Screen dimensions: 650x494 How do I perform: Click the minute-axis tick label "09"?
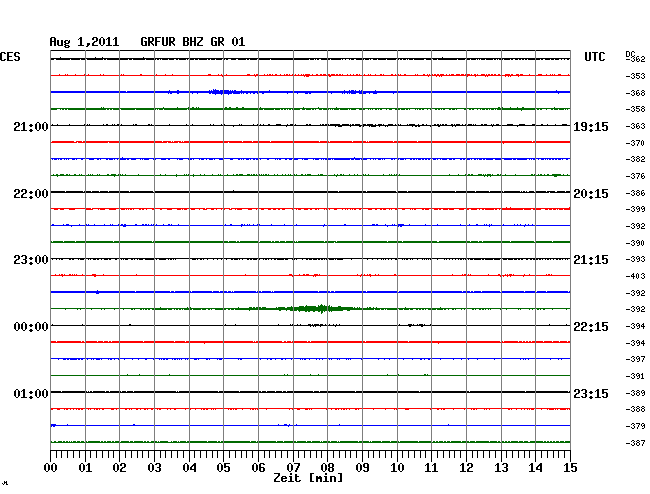tap(362, 468)
